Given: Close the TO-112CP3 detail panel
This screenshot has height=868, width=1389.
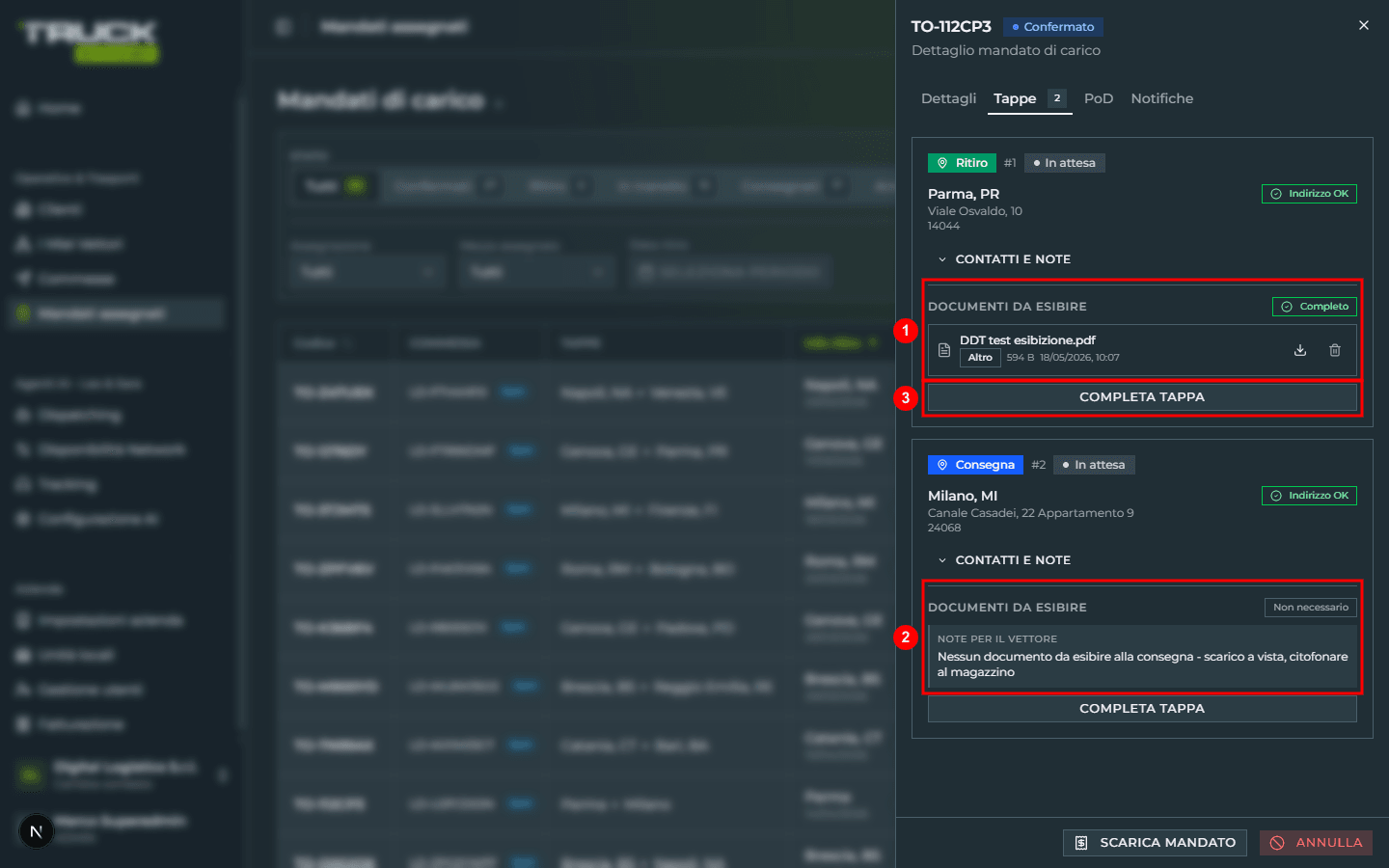Looking at the screenshot, I should [1364, 25].
